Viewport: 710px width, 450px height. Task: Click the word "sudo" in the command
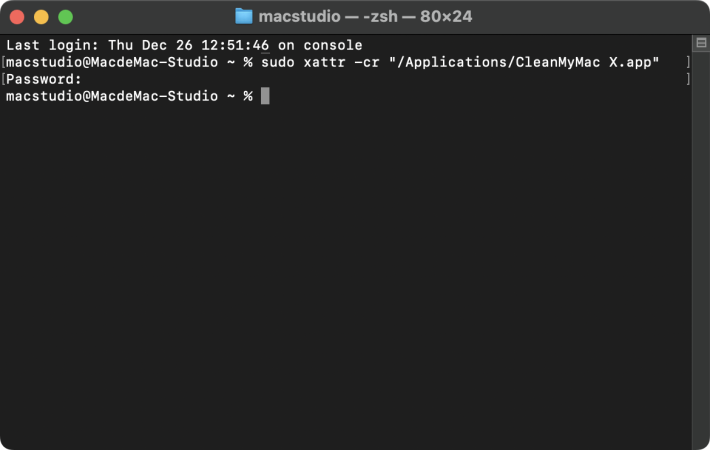(x=278, y=62)
